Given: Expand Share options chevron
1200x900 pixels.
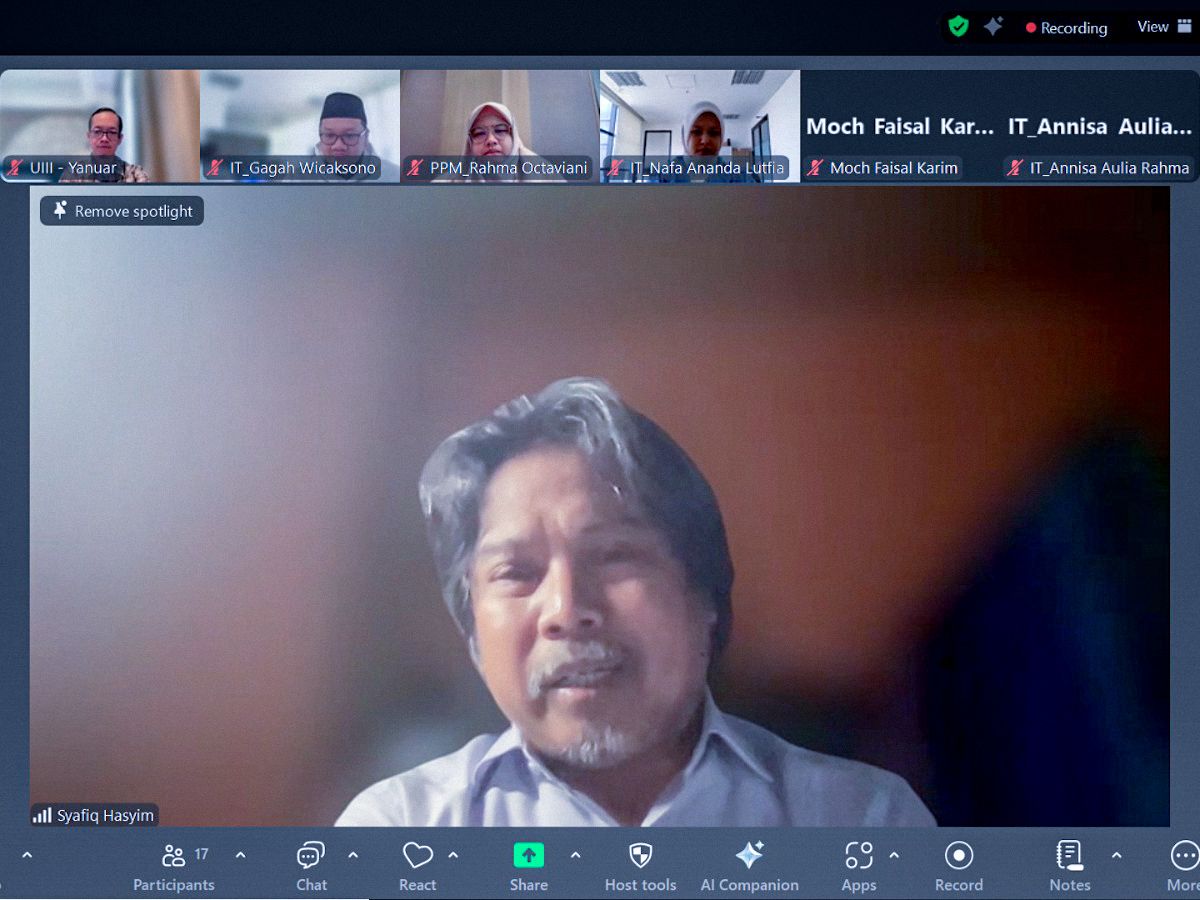Looking at the screenshot, I should [575, 855].
